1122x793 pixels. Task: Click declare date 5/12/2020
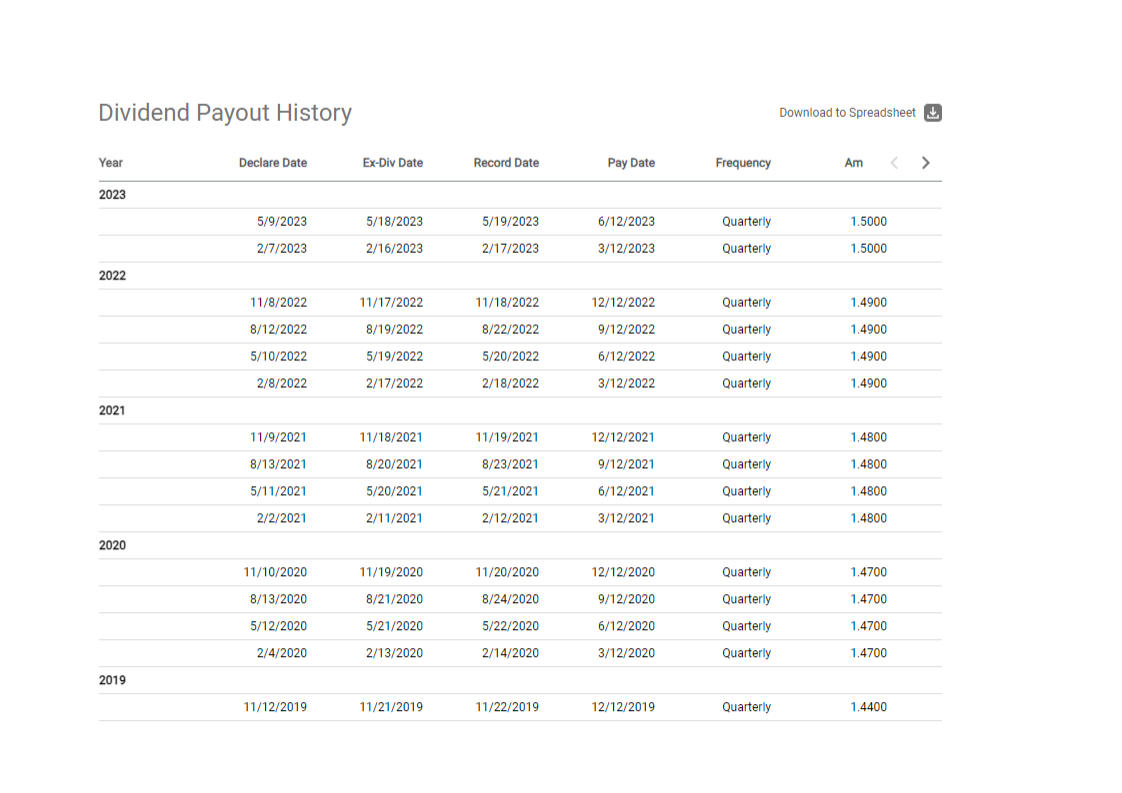pos(278,626)
